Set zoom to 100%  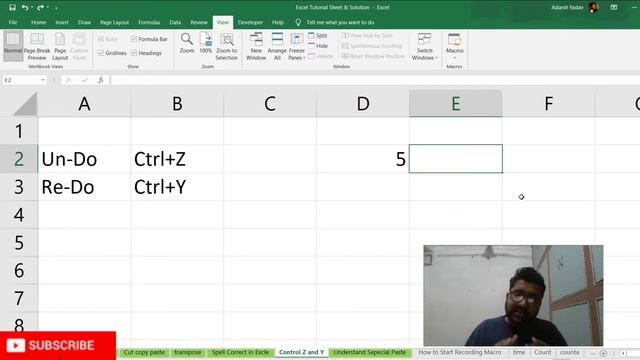[206, 43]
